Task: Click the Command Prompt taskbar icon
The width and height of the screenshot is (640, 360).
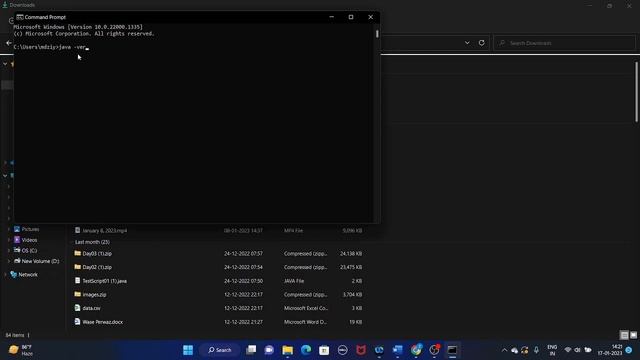Action: (452, 350)
